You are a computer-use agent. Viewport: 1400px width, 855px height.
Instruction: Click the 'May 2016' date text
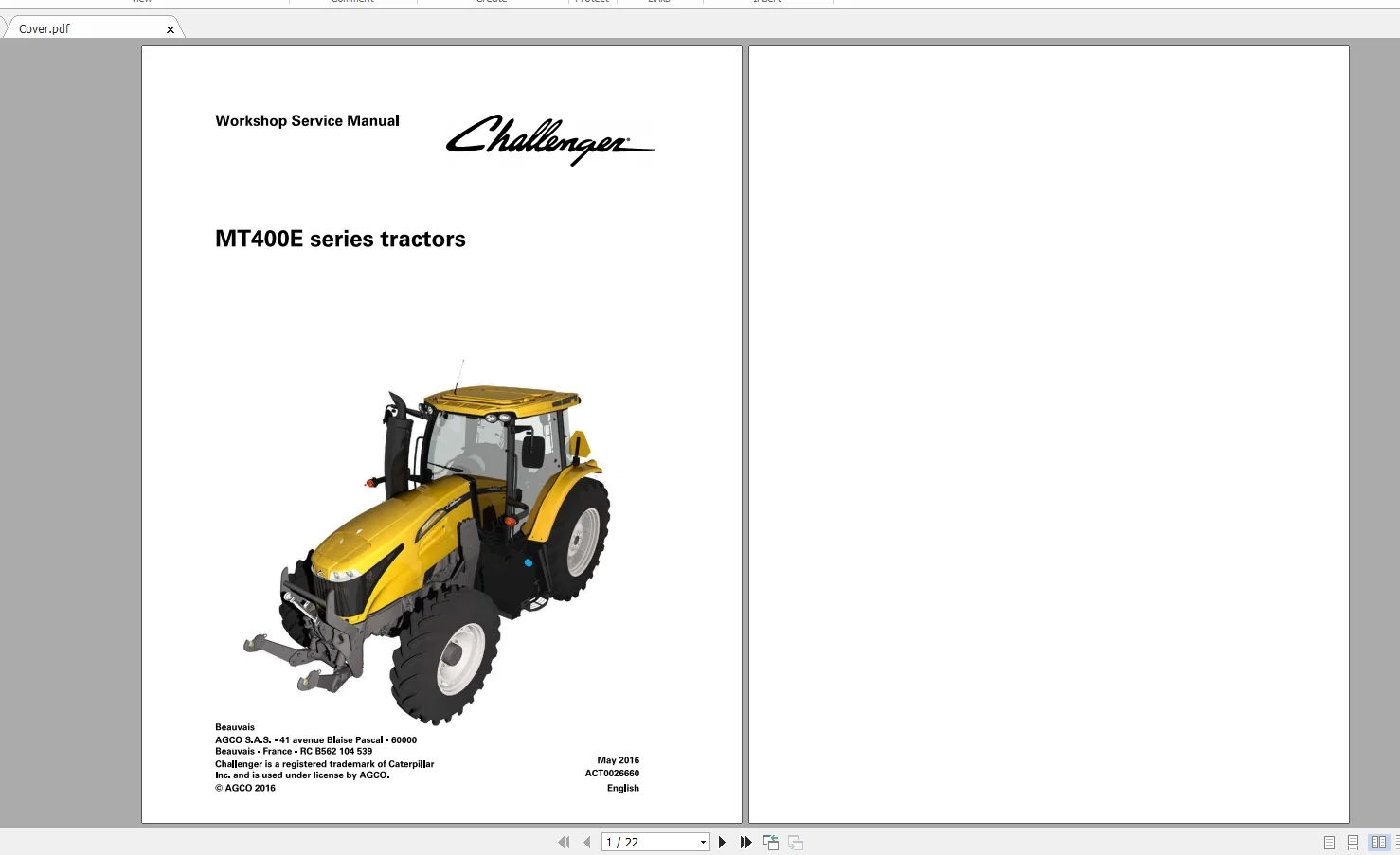point(618,760)
